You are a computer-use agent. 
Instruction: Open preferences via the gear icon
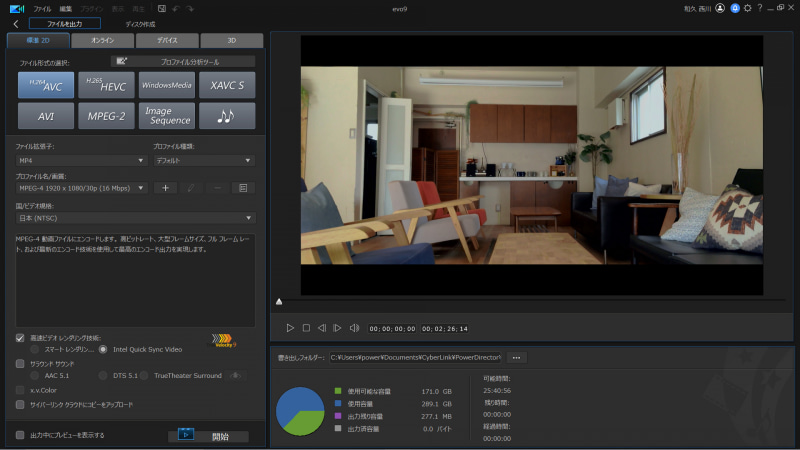tap(747, 8)
